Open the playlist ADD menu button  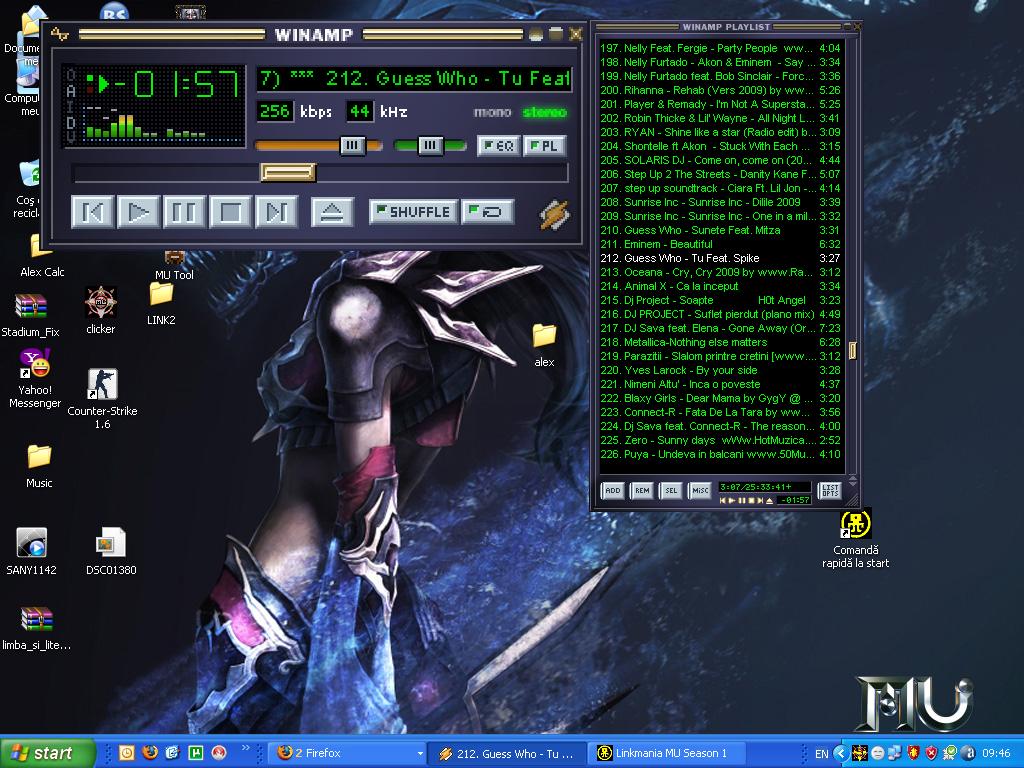tap(613, 490)
